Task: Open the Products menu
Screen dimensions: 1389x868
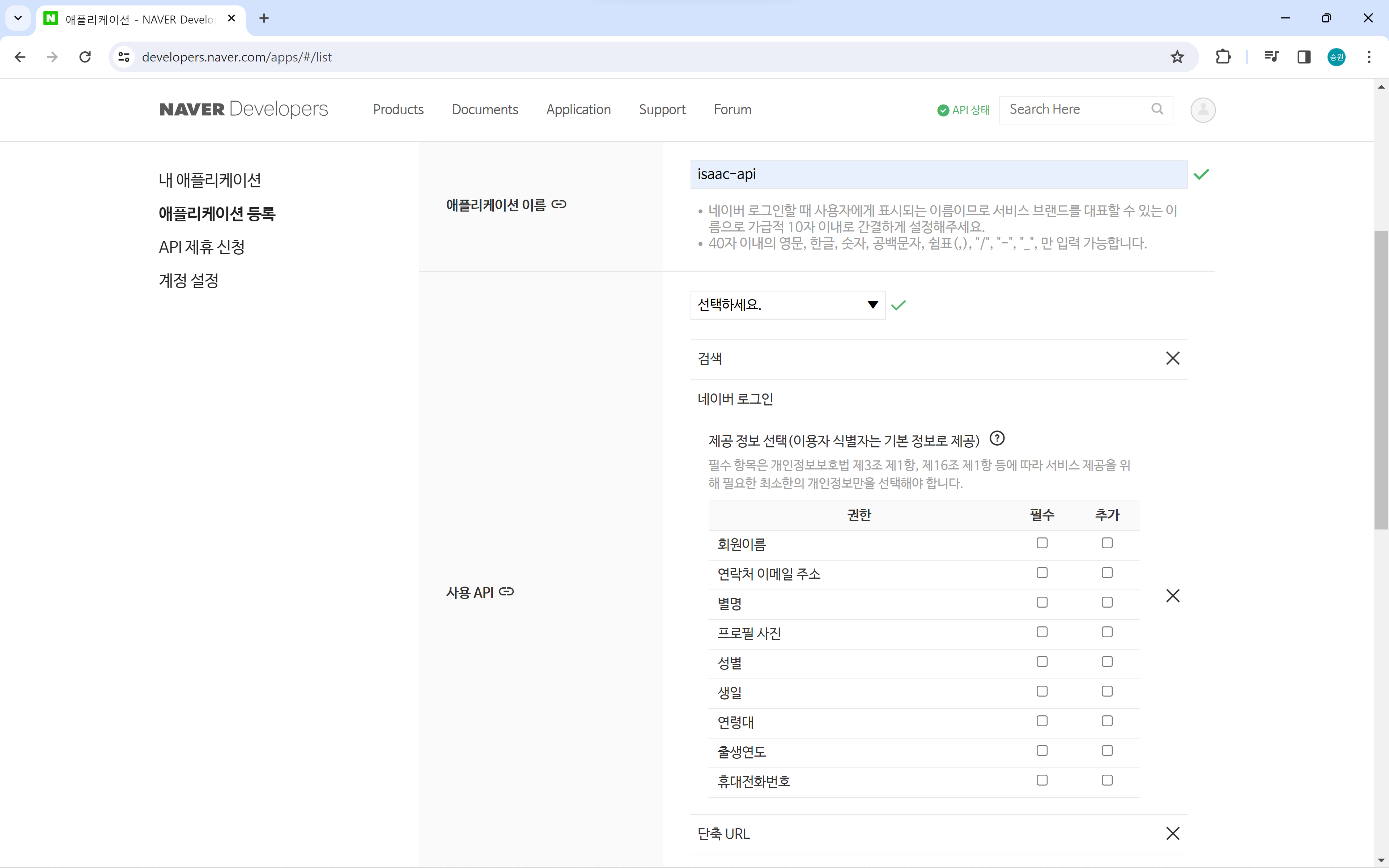Action: pos(398,110)
